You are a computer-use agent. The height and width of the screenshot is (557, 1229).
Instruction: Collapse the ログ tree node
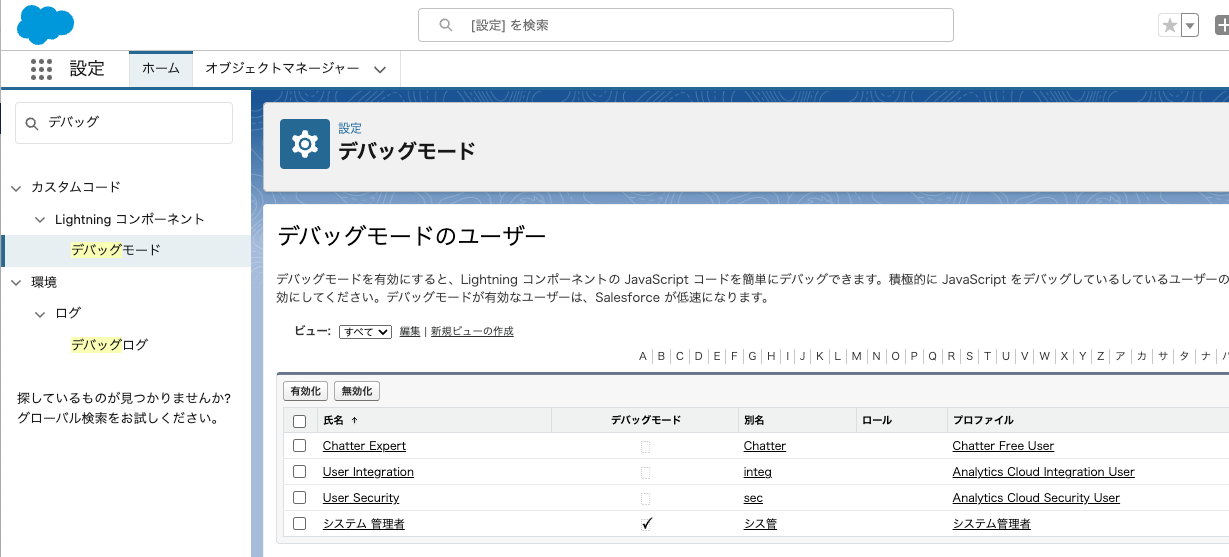coord(40,314)
